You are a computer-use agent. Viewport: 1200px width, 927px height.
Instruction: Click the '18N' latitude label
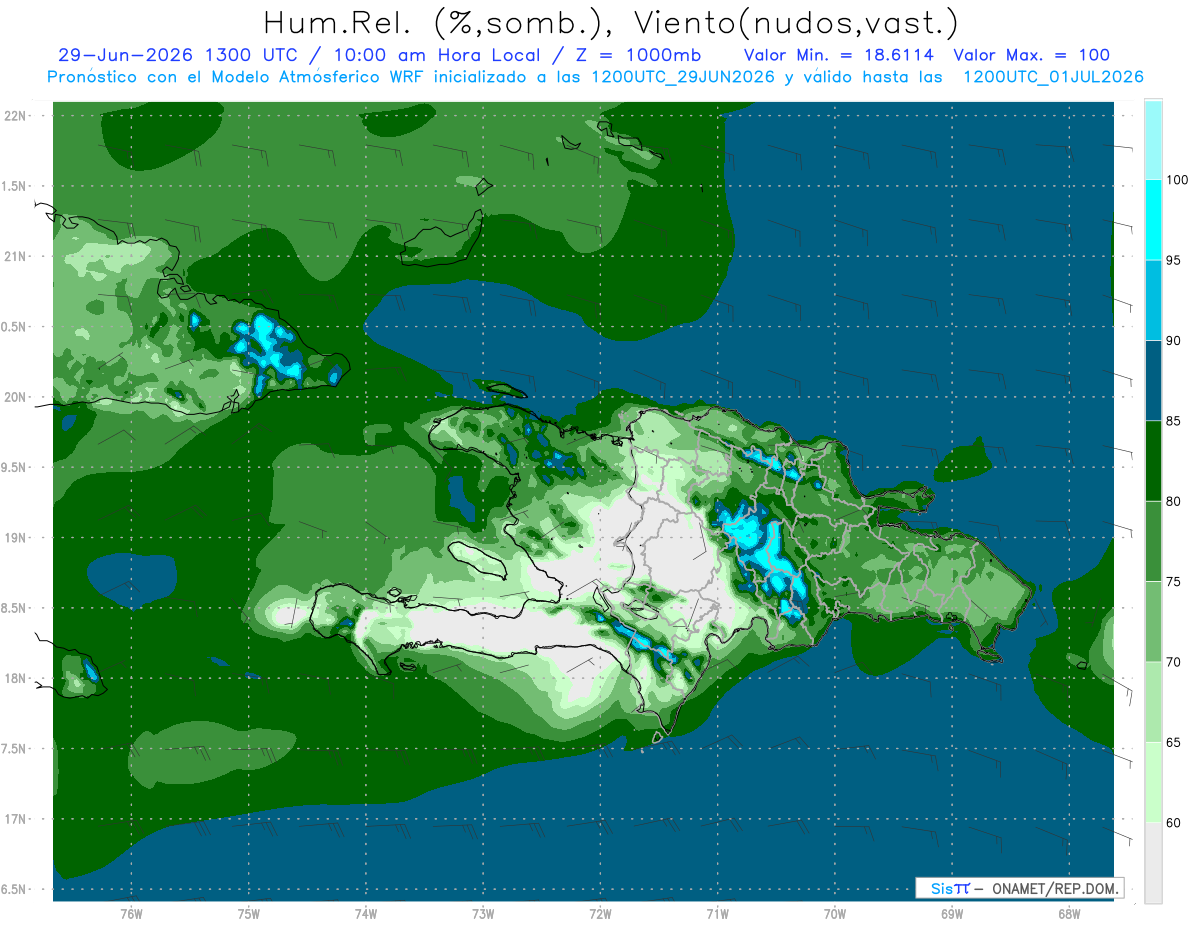pos(16,678)
